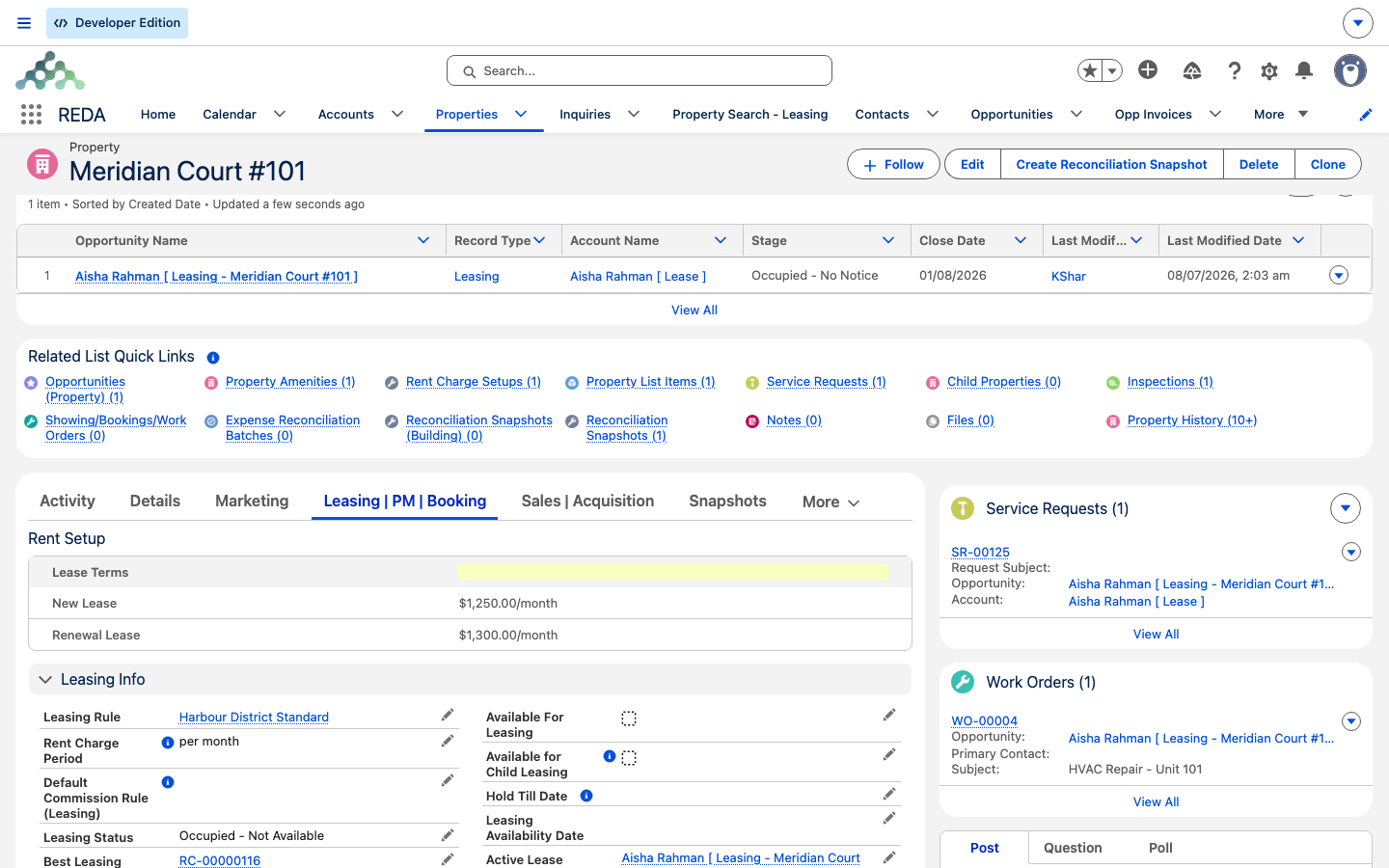Edit Leasing Rule pencil icon
1389x868 pixels.
click(x=448, y=715)
